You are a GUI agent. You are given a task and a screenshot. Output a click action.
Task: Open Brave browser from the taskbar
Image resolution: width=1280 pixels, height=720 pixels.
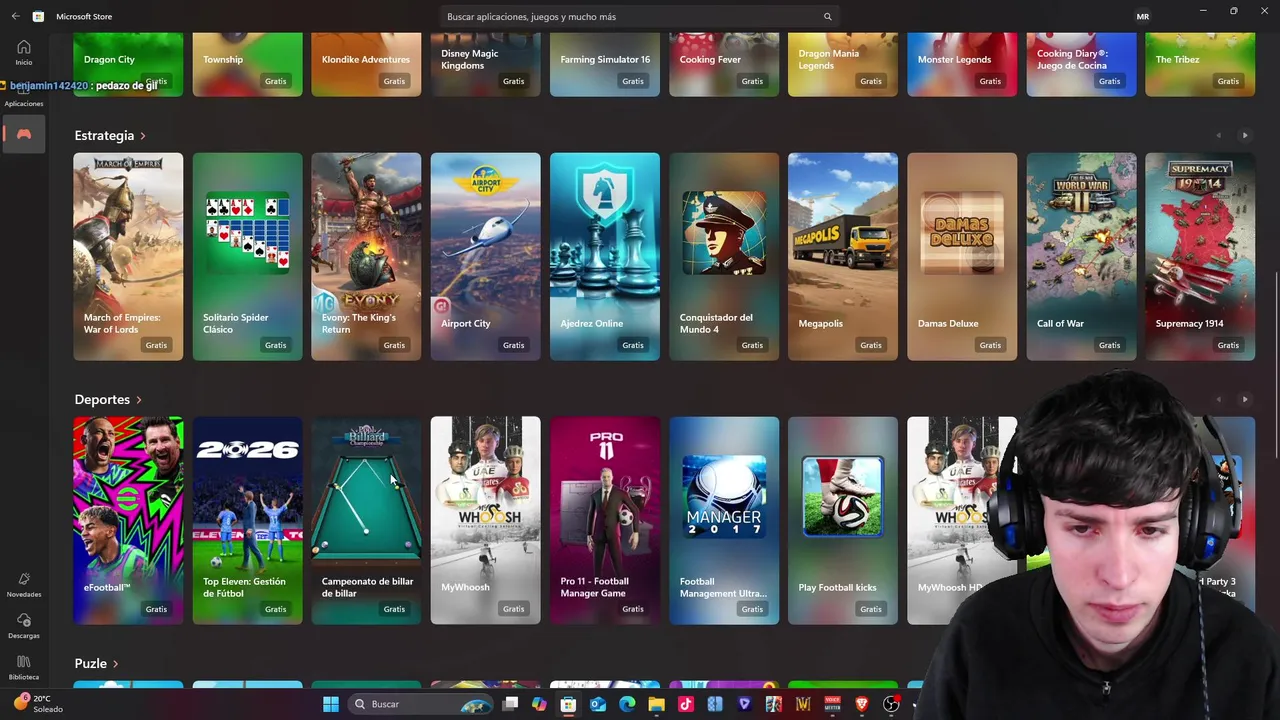pyautogui.click(x=862, y=704)
